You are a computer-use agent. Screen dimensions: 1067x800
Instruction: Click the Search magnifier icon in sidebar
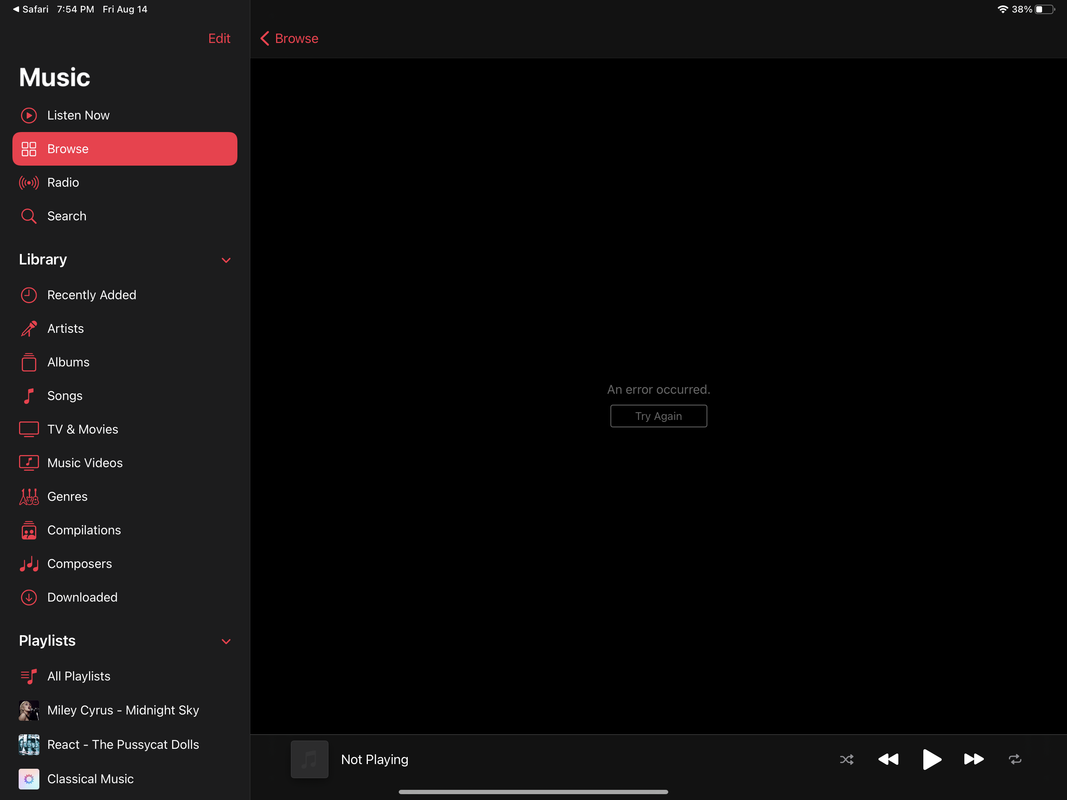(29, 216)
